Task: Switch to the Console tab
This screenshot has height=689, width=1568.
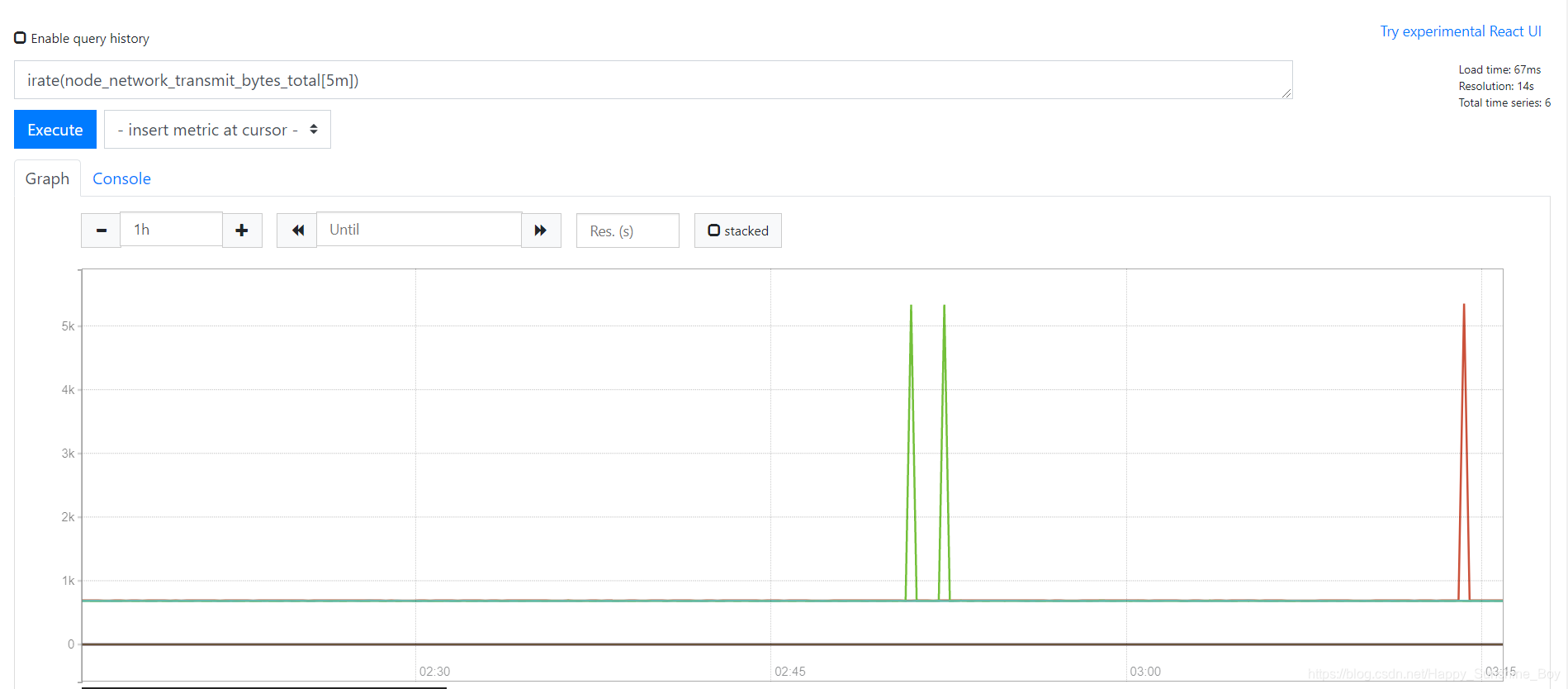Action: 121,178
